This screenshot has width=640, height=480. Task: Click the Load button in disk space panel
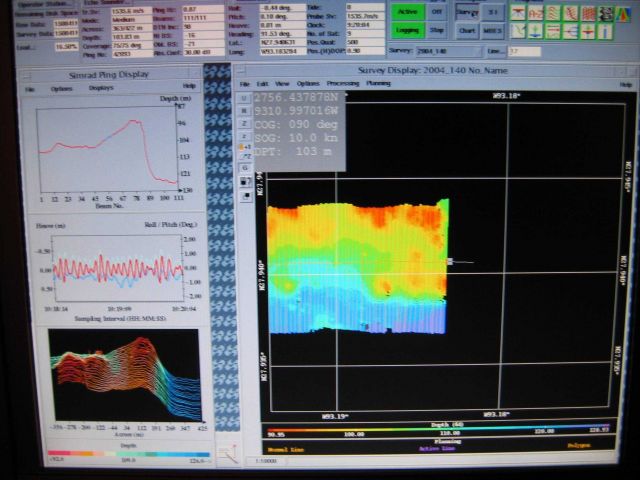pos(25,48)
